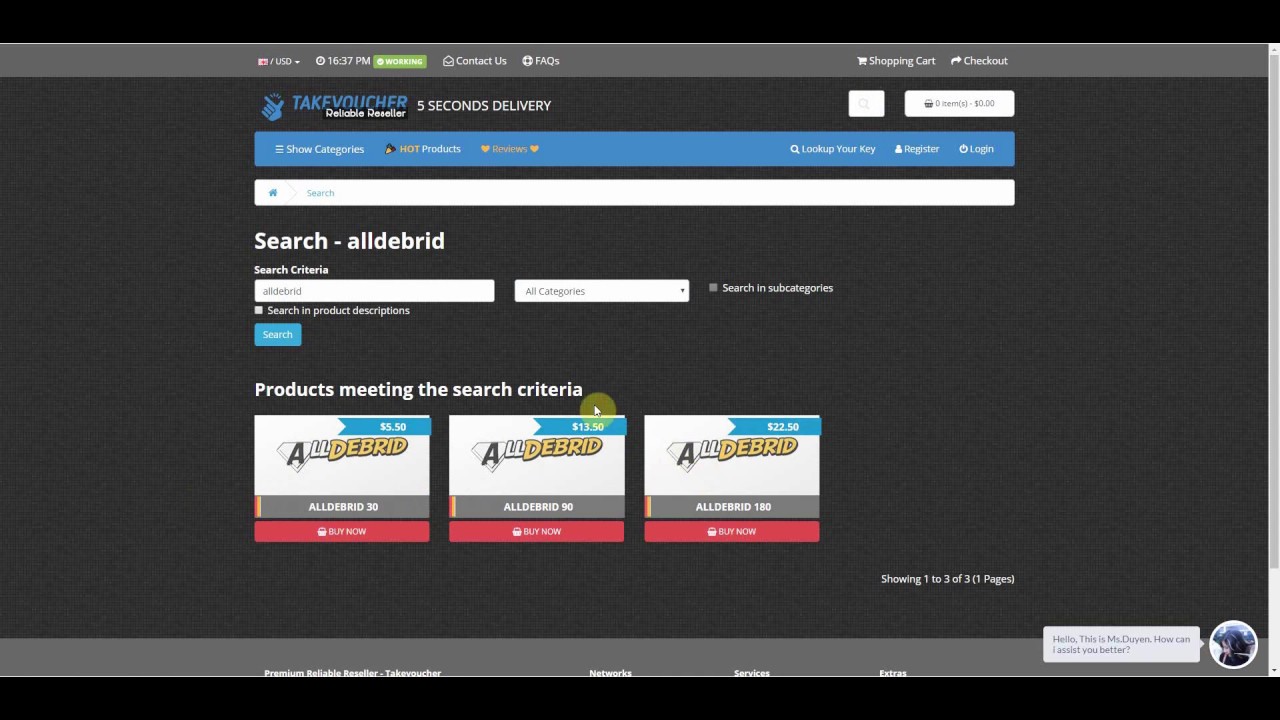Image resolution: width=1280 pixels, height=720 pixels.
Task: Open the Register page
Action: [x=917, y=149]
